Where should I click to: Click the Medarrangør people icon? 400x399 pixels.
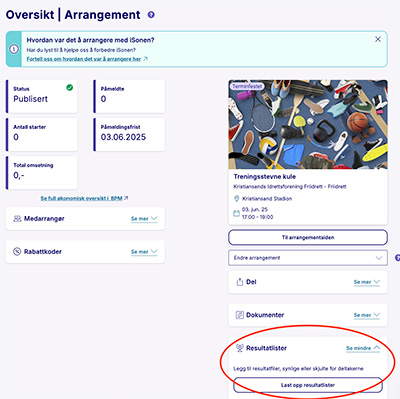17,219
